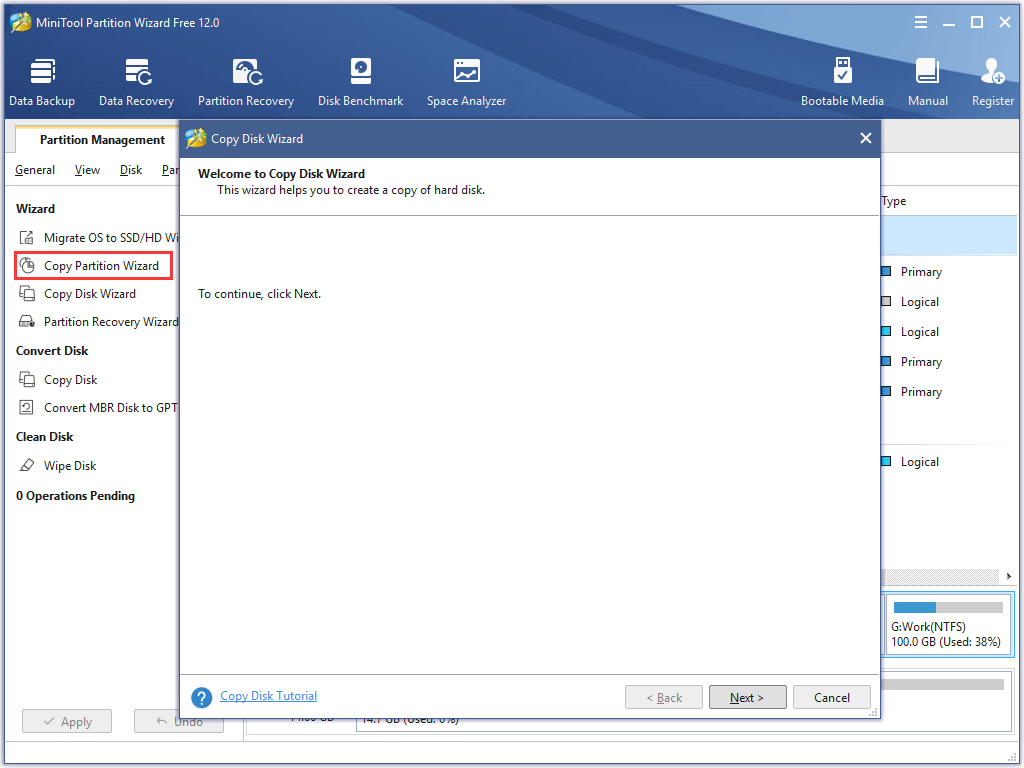Click the Convert Disk section header
Screen dimensions: 1024x768
[52, 351]
